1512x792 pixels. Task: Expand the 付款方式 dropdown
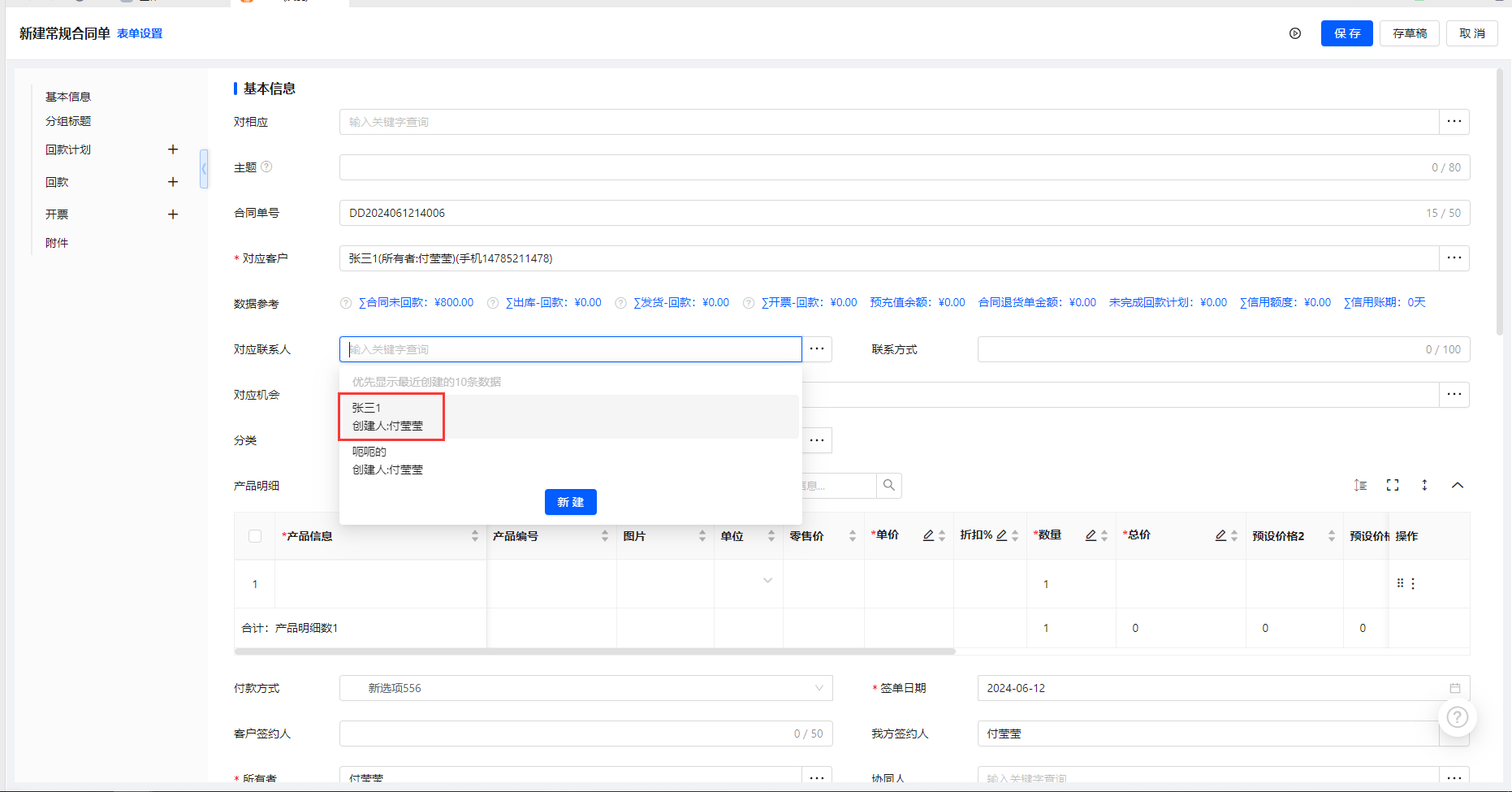819,688
